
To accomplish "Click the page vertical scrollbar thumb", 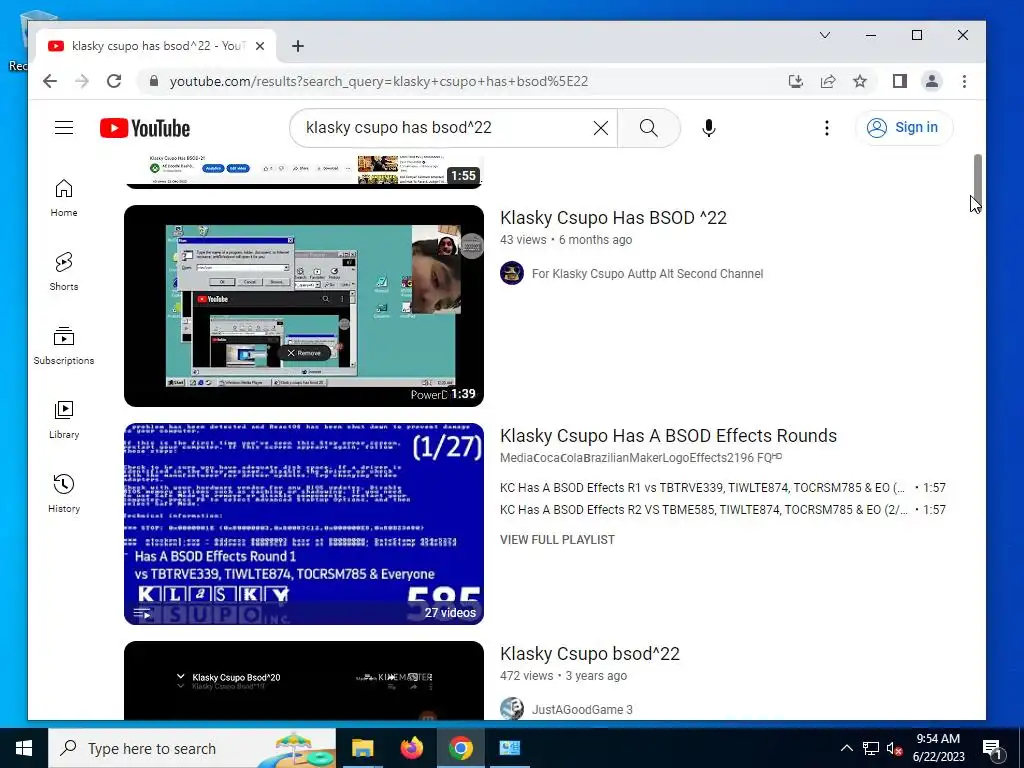I will click(978, 184).
